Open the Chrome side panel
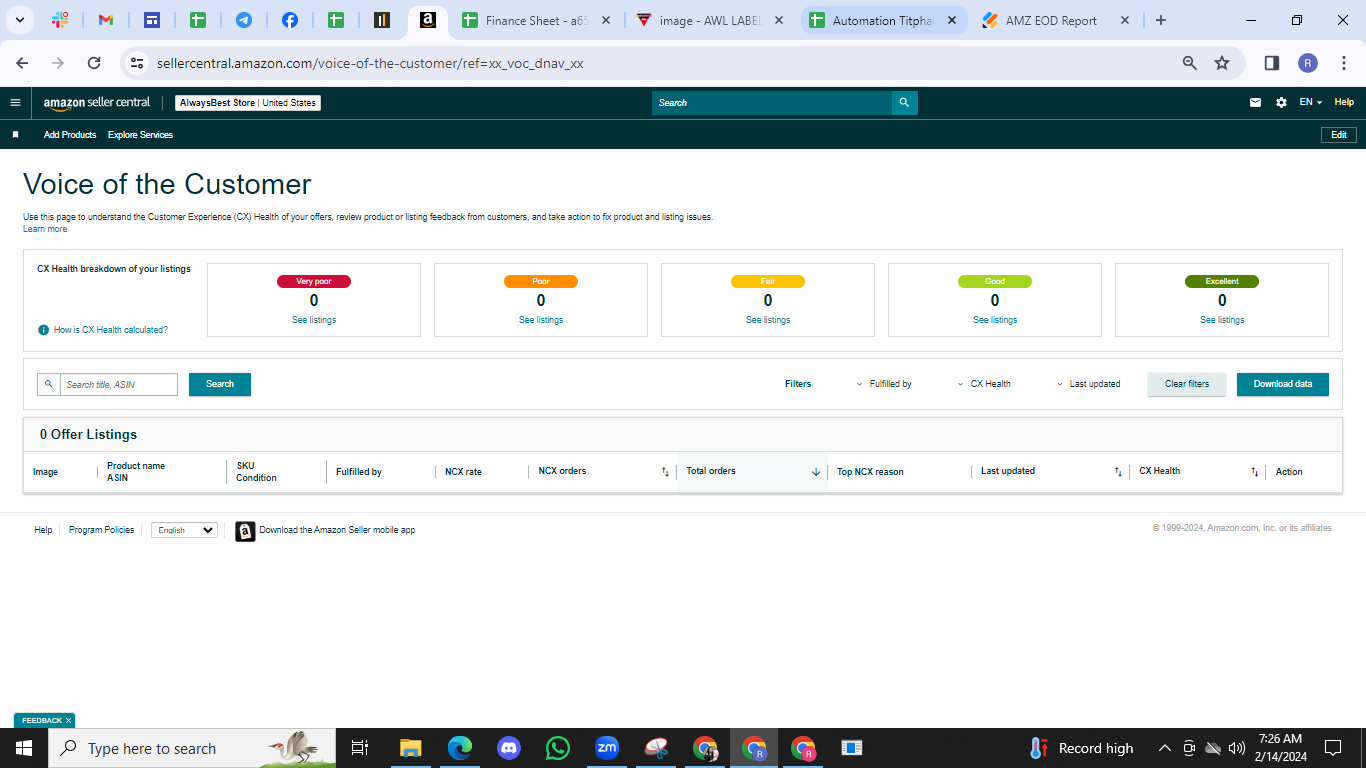 click(1272, 63)
